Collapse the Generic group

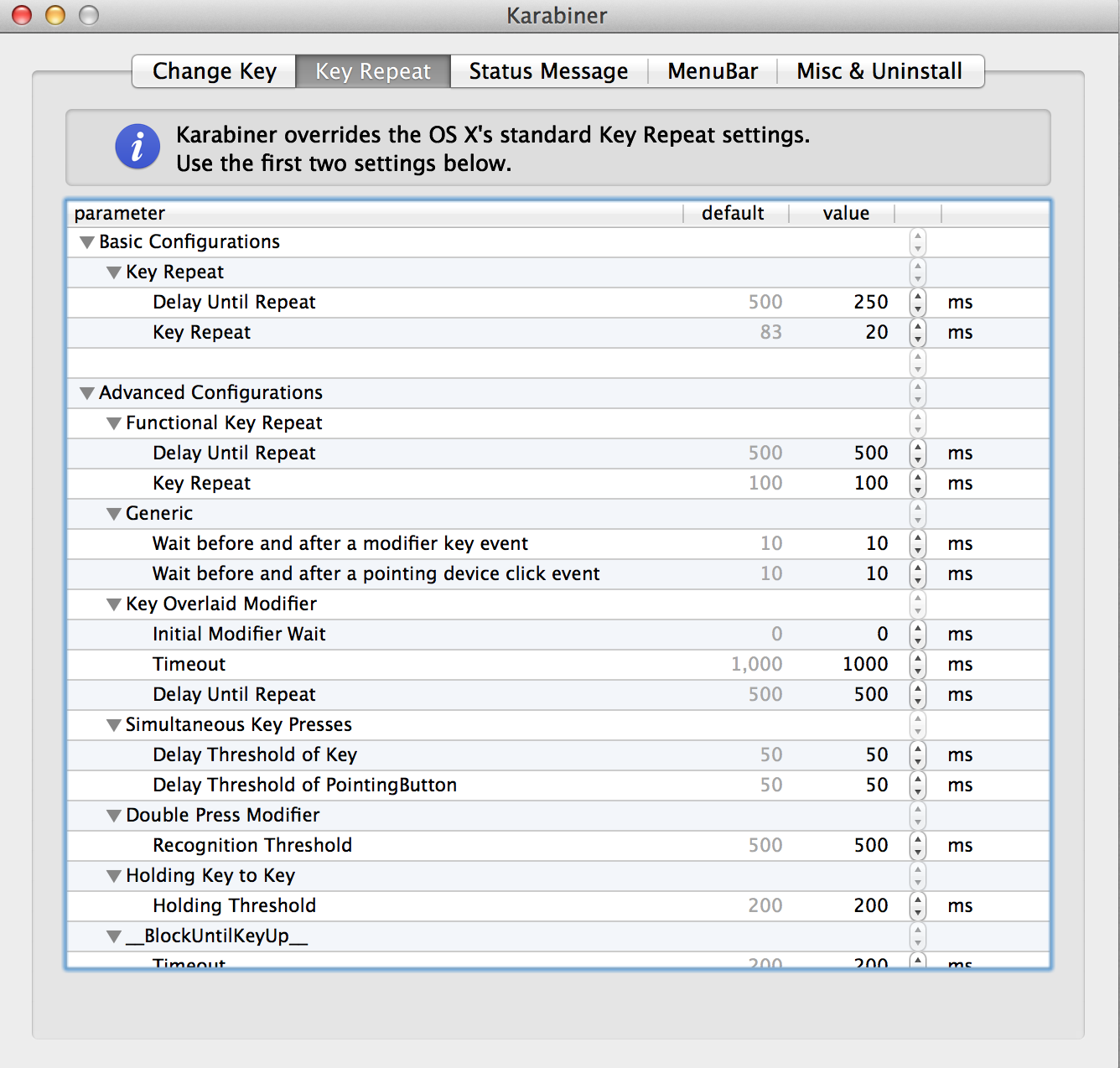point(114,514)
